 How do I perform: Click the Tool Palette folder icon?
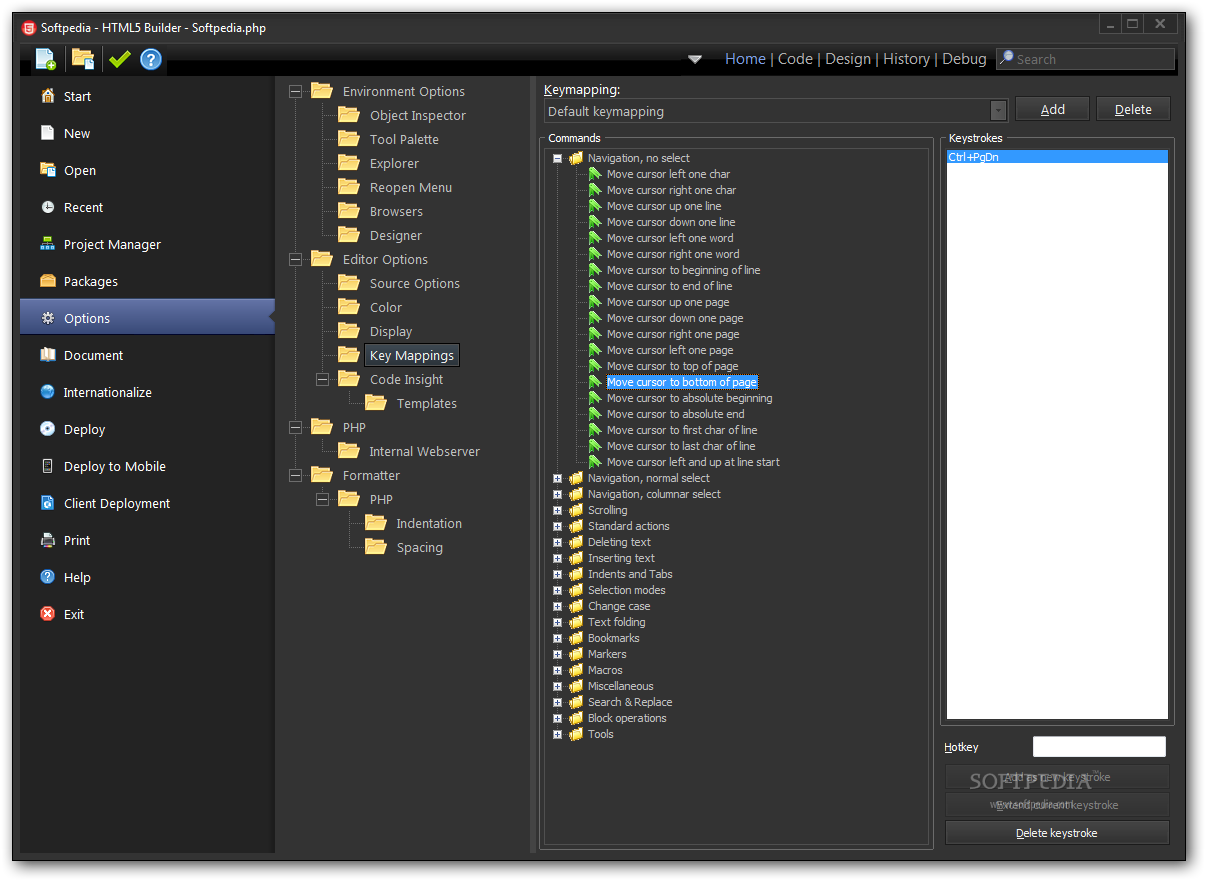coord(349,138)
